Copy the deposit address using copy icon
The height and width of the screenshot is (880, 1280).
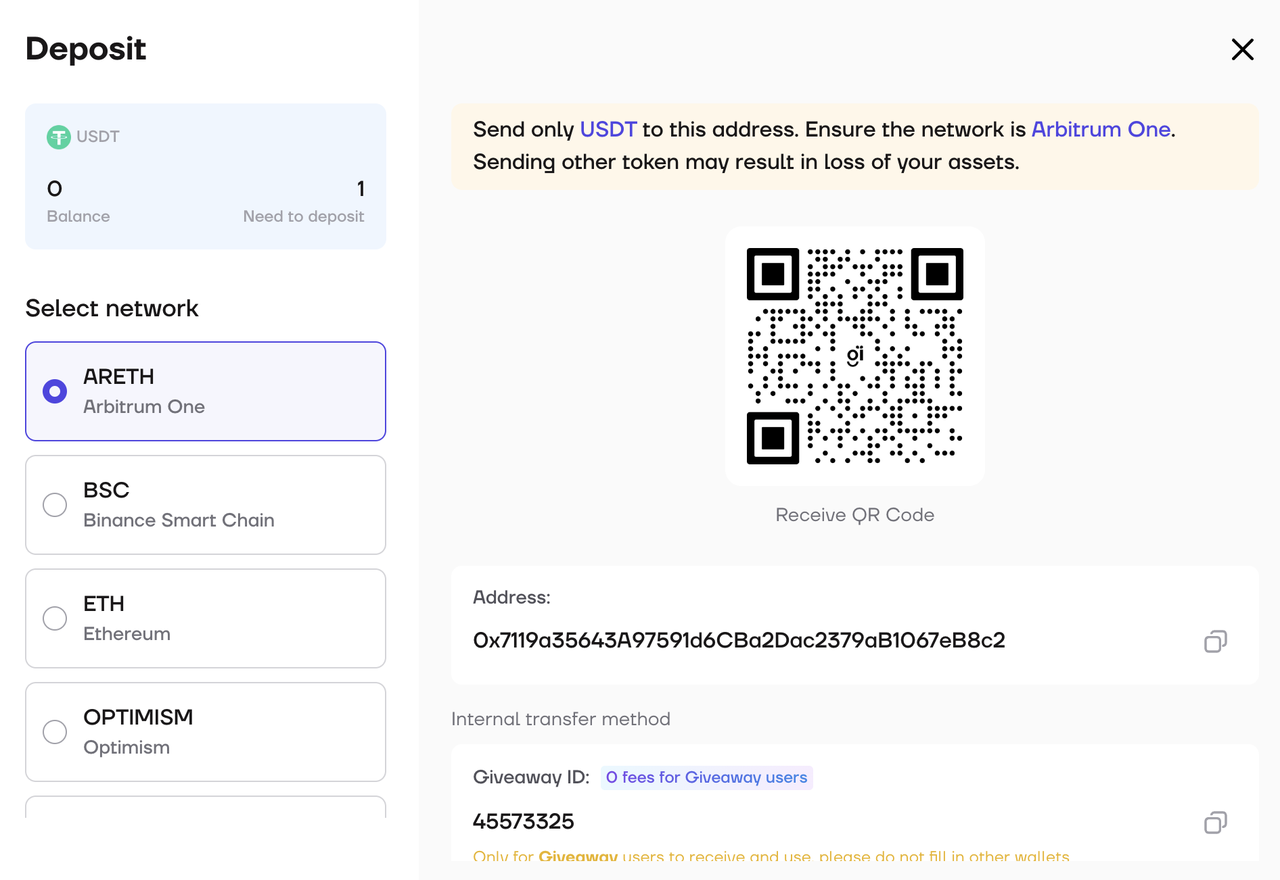pos(1215,641)
